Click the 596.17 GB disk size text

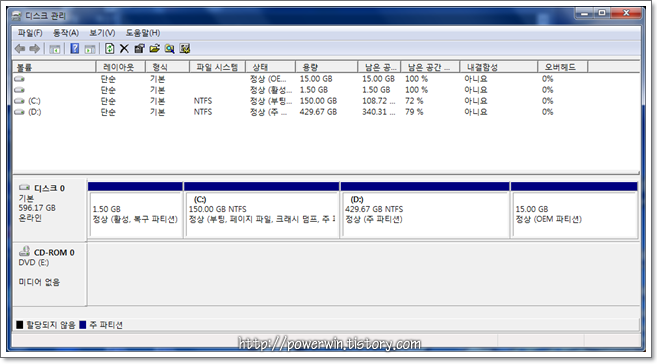(x=37, y=208)
